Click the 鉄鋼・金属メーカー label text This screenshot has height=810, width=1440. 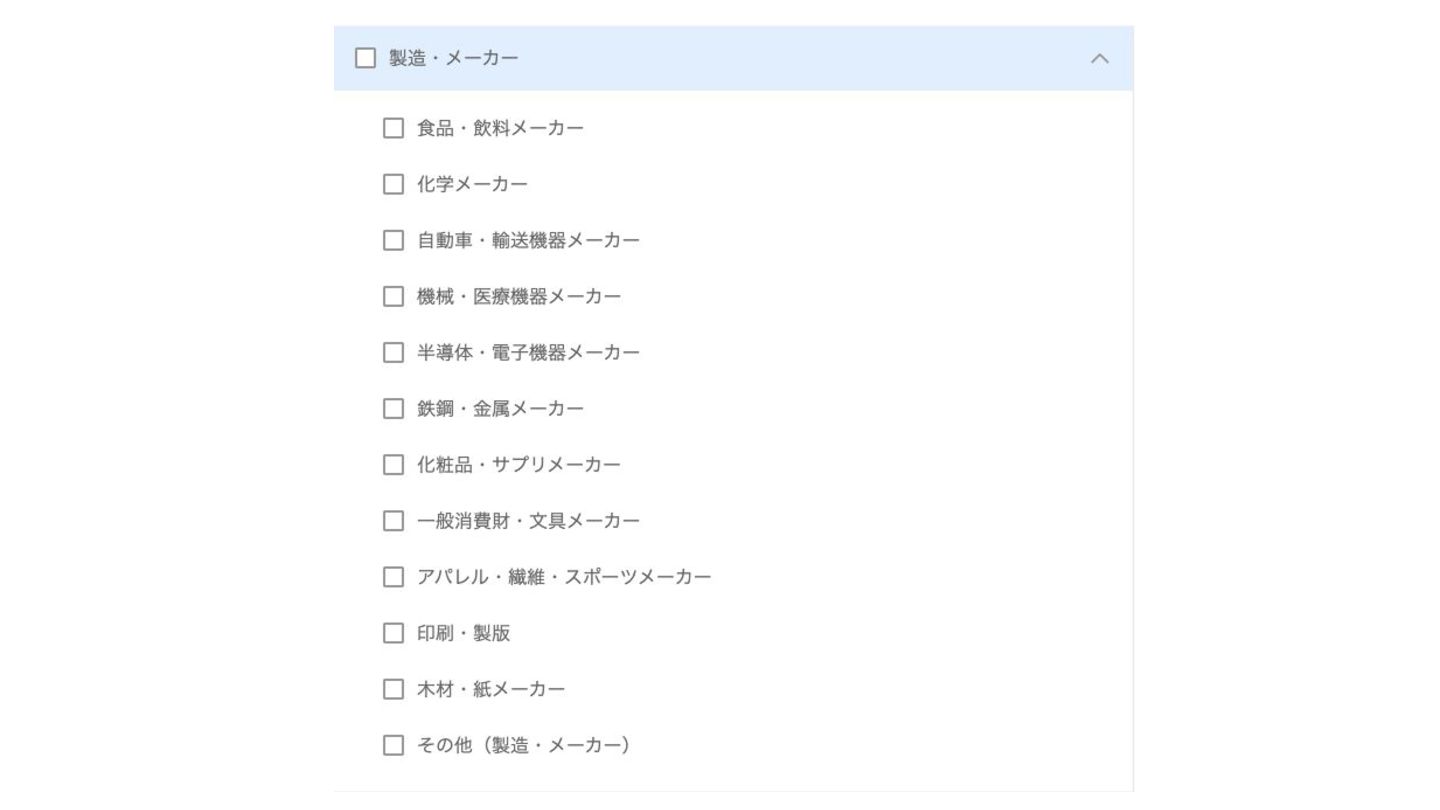tap(500, 408)
